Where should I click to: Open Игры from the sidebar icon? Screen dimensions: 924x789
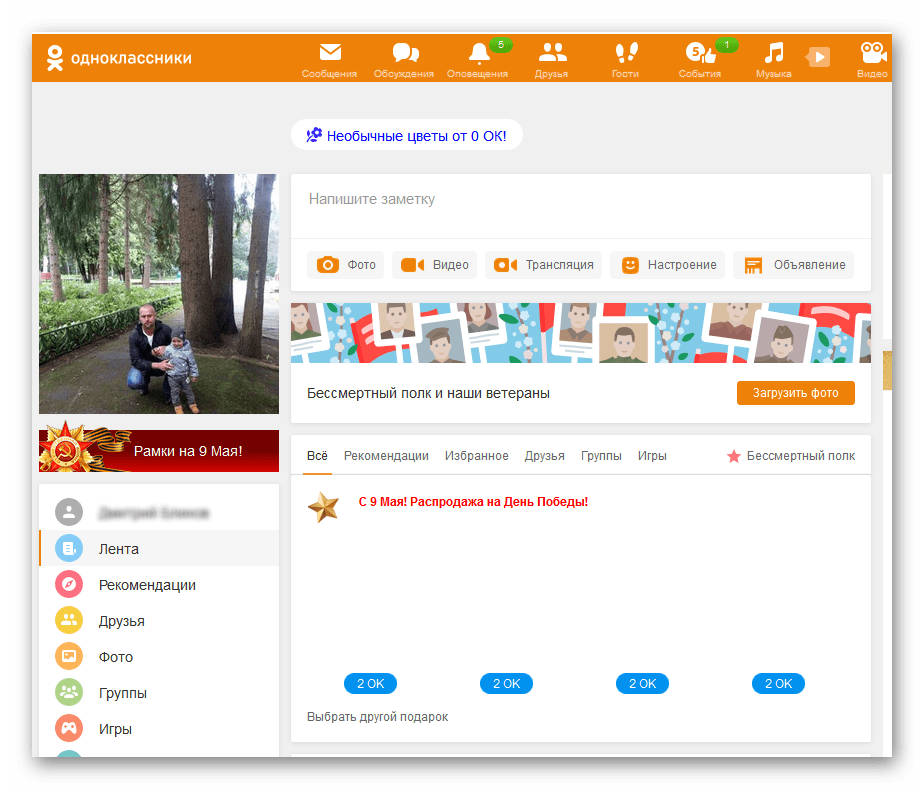coord(67,728)
